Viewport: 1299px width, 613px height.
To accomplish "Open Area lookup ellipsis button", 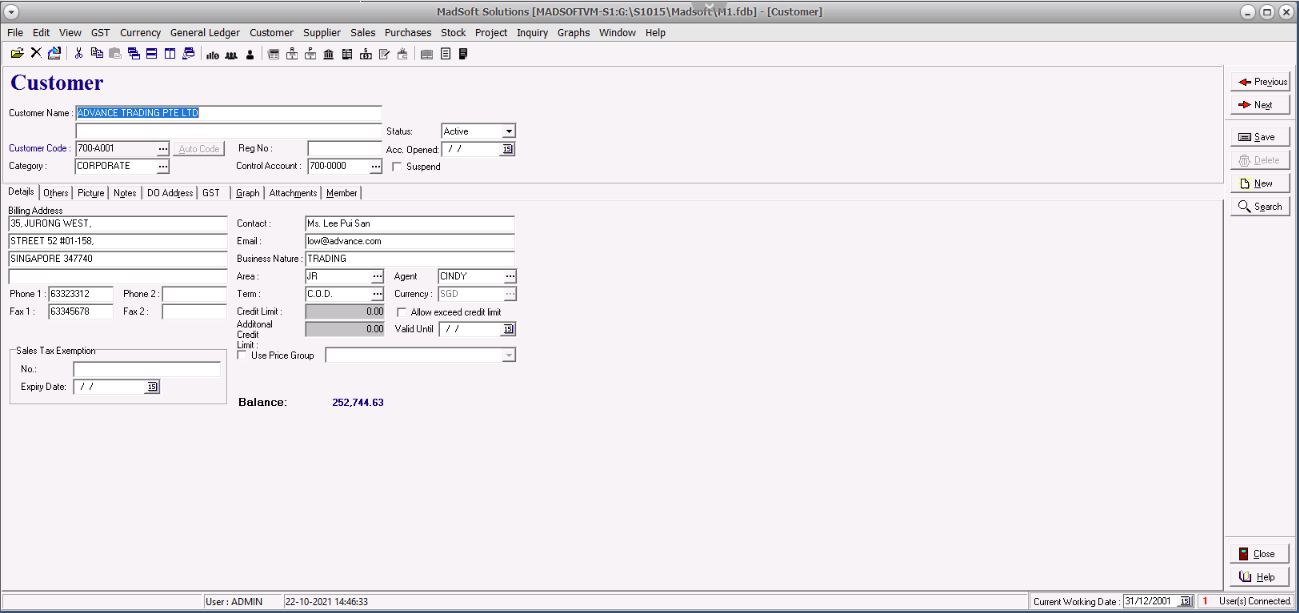I will (x=377, y=276).
